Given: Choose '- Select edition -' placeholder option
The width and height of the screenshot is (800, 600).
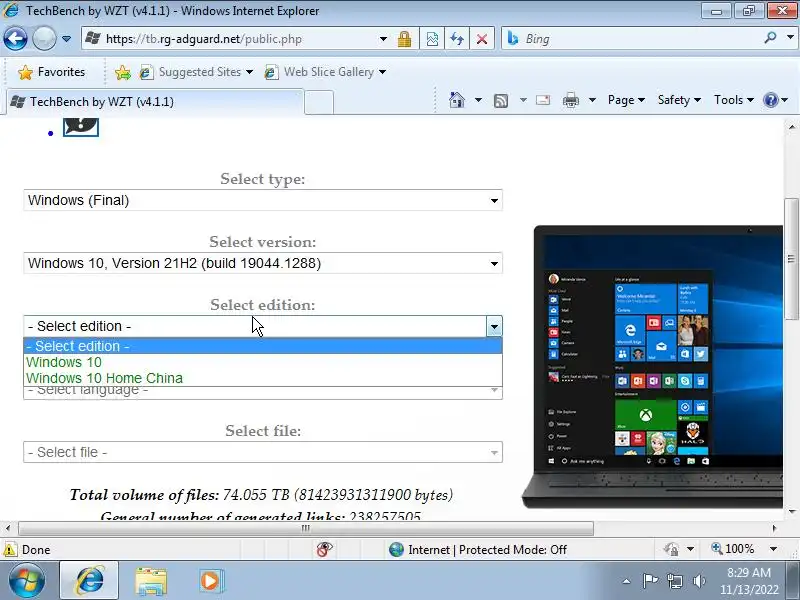Looking at the screenshot, I should [x=263, y=346].
